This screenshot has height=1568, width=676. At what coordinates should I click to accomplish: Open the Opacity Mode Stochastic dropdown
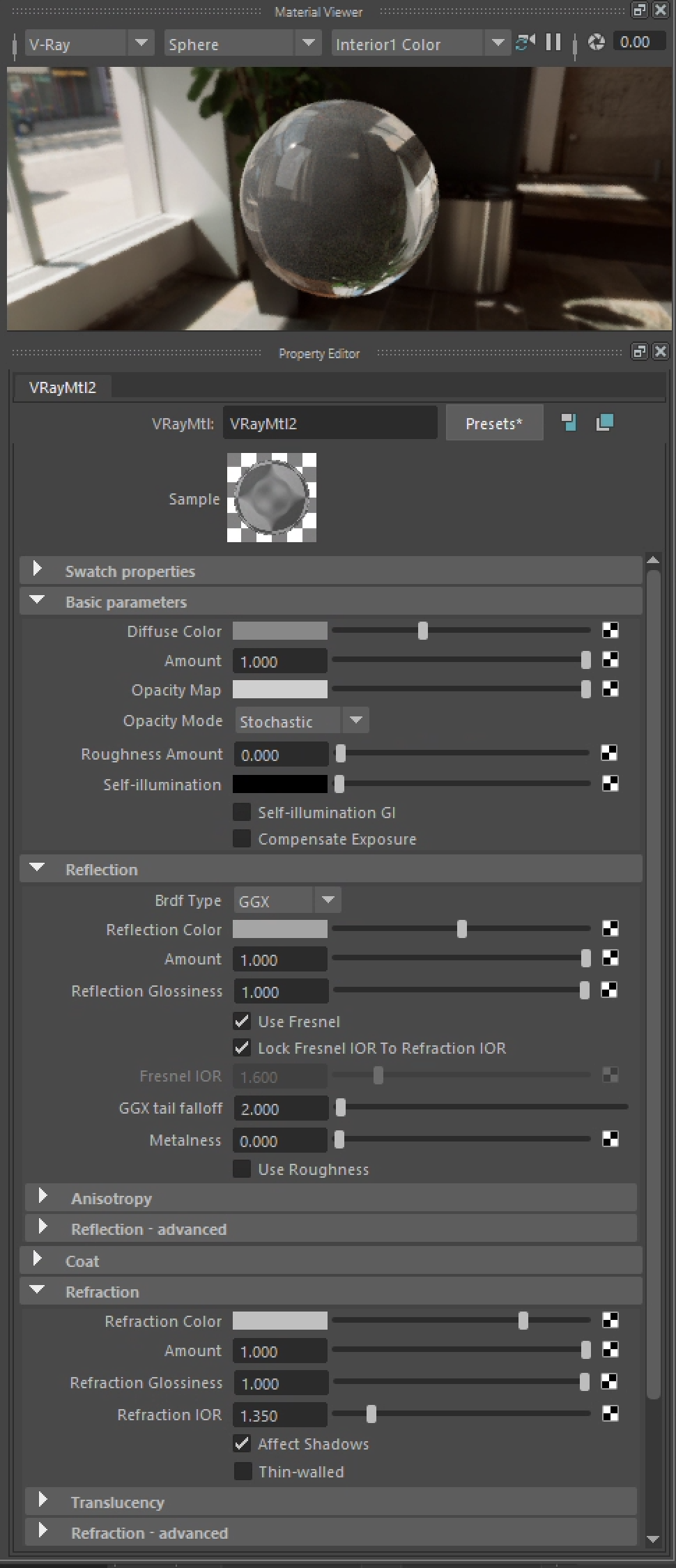(x=301, y=721)
